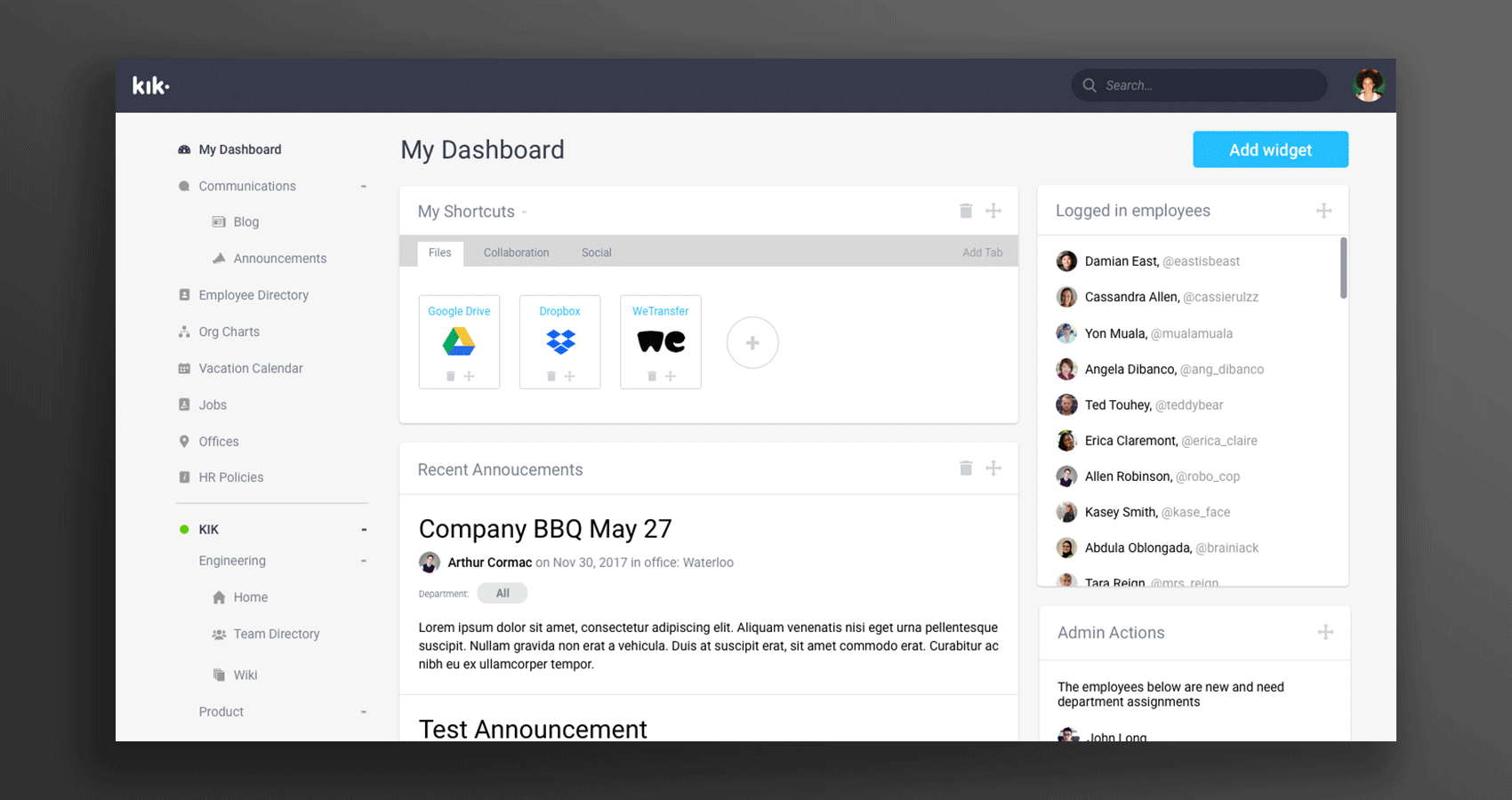Click the Wiki icon
The image size is (1512, 800).
[219, 675]
